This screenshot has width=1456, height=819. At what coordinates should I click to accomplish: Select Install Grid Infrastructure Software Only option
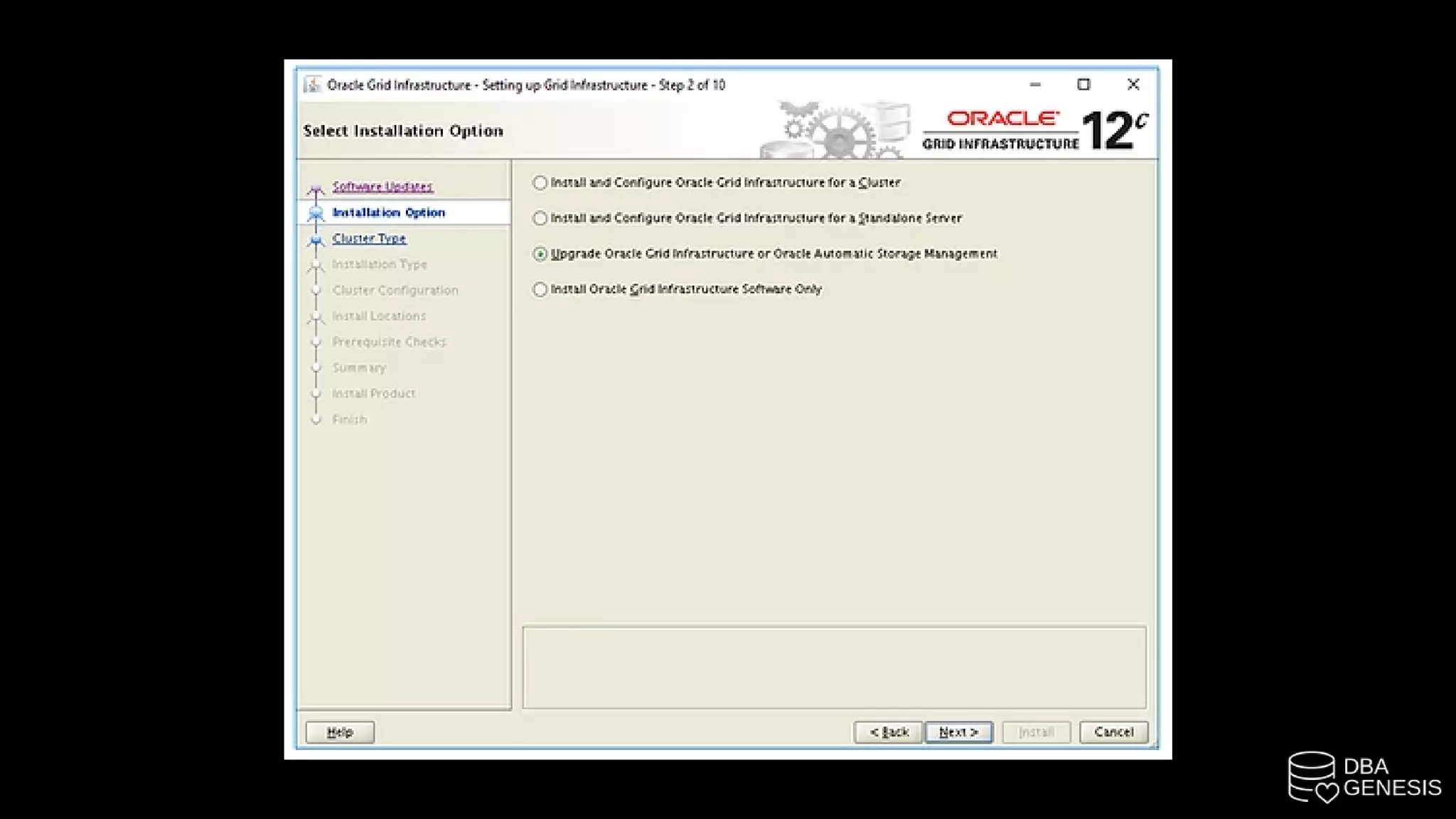tap(540, 289)
